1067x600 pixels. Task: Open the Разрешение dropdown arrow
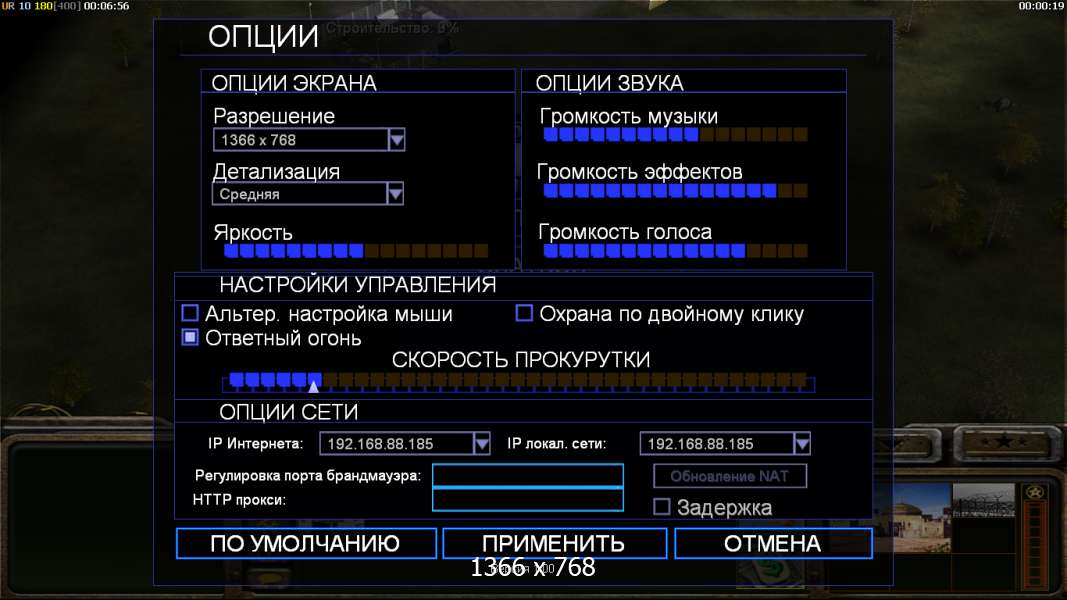coord(397,140)
